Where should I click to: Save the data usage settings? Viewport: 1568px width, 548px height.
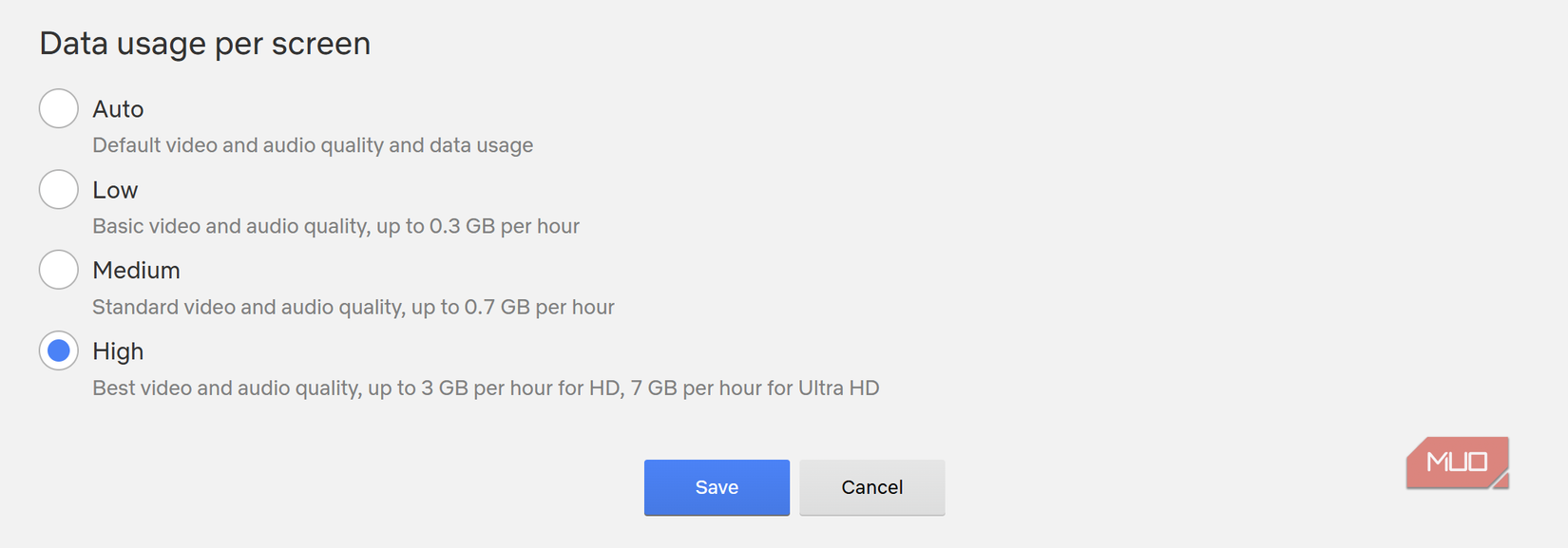click(x=717, y=487)
